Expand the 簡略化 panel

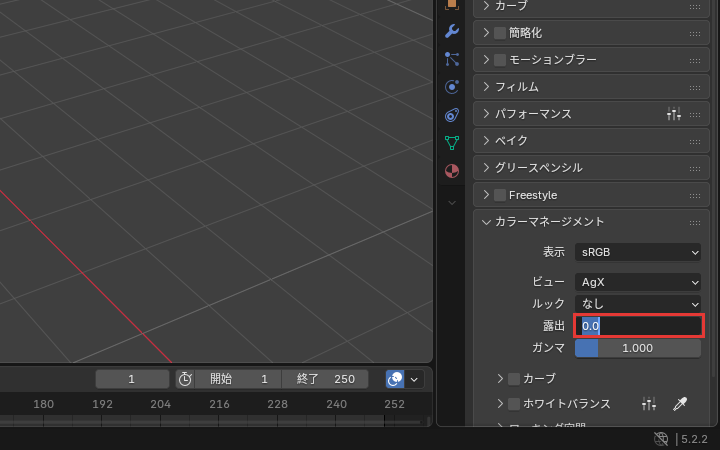click(486, 33)
